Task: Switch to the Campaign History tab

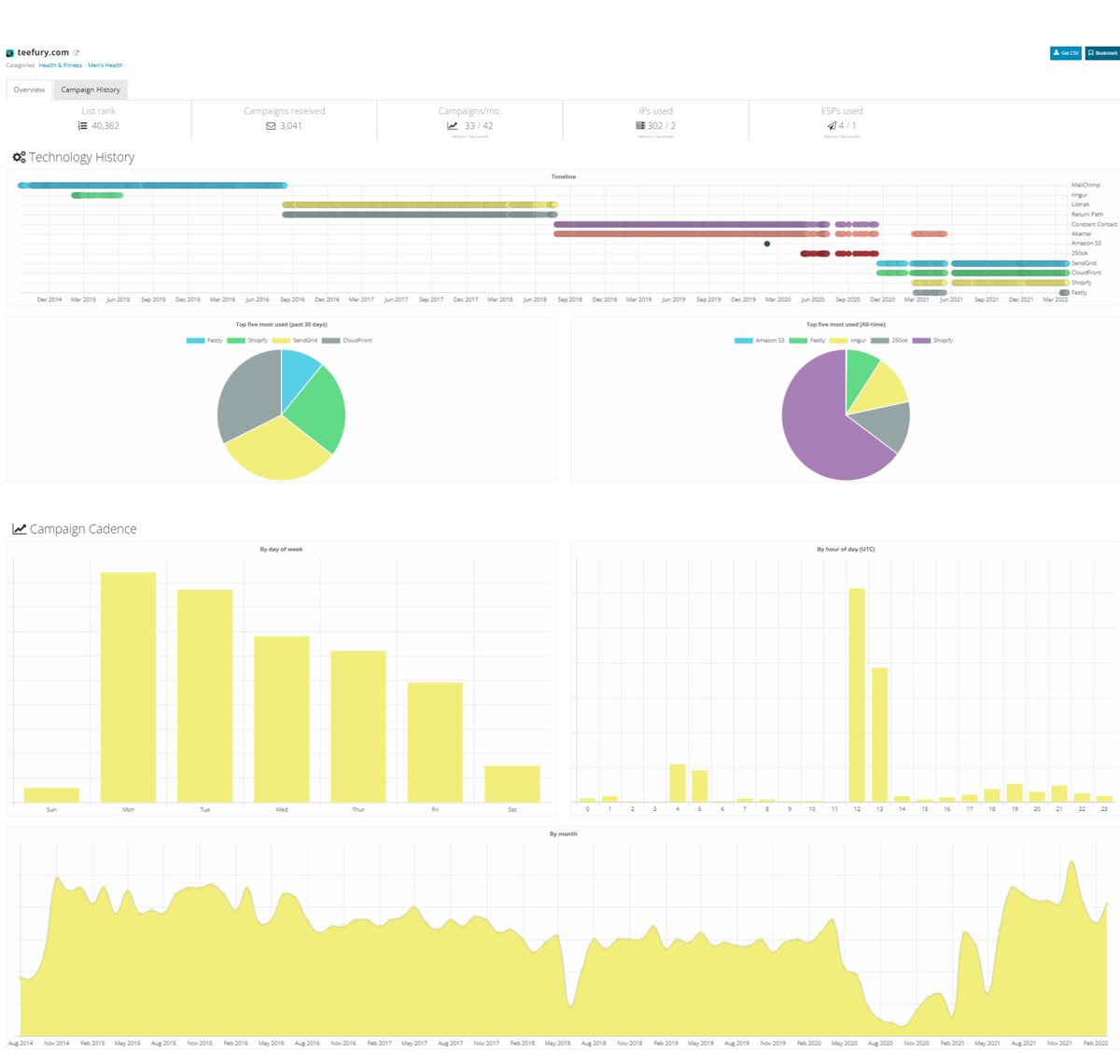Action: pos(91,90)
